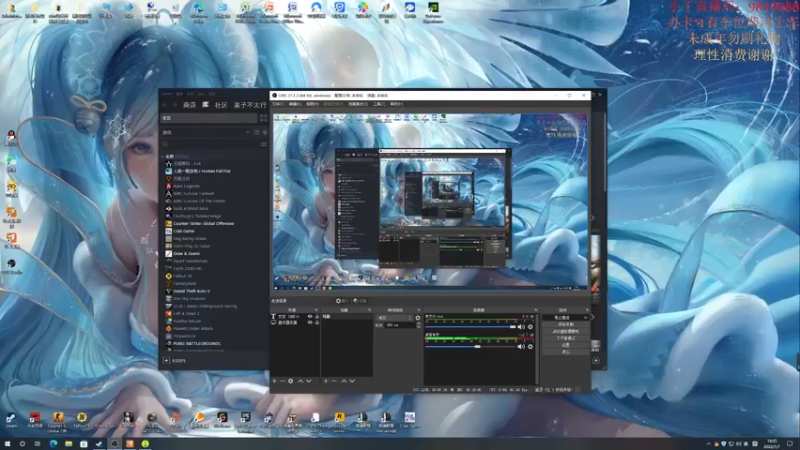
Task: Open Crab Game desktop shortcut
Action: point(410,419)
